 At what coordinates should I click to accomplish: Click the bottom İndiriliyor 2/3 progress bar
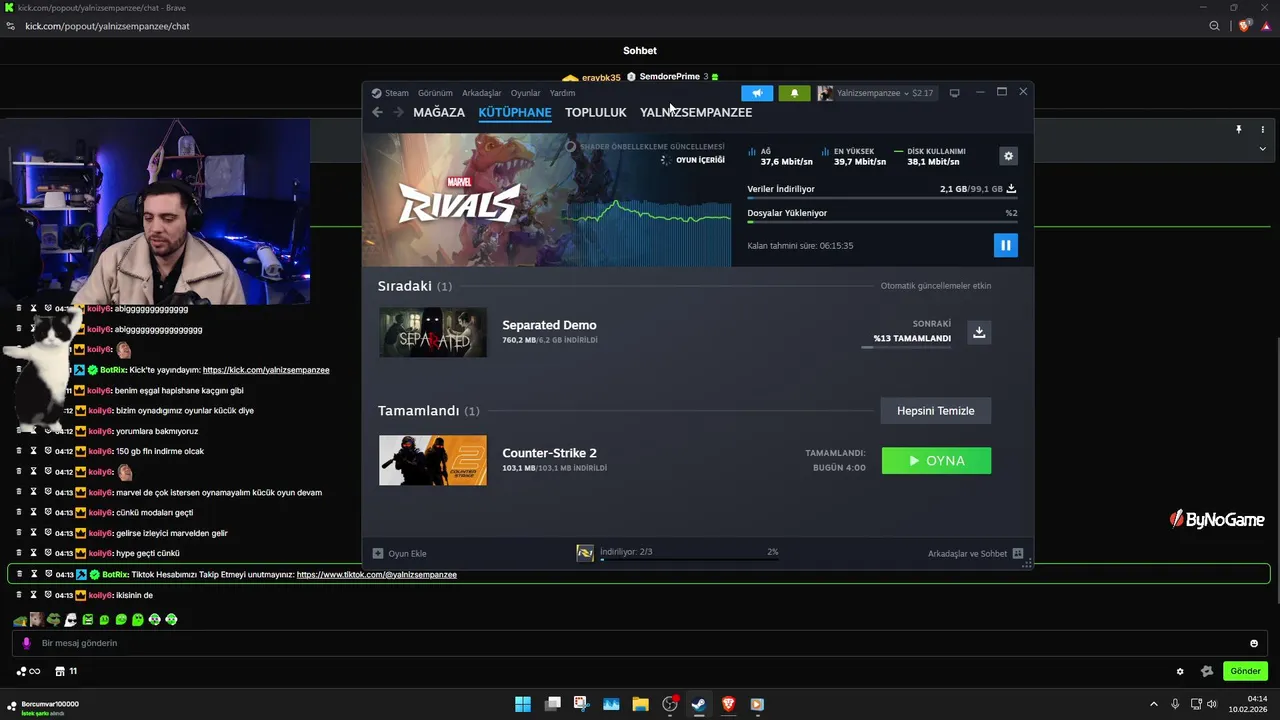tap(689, 560)
